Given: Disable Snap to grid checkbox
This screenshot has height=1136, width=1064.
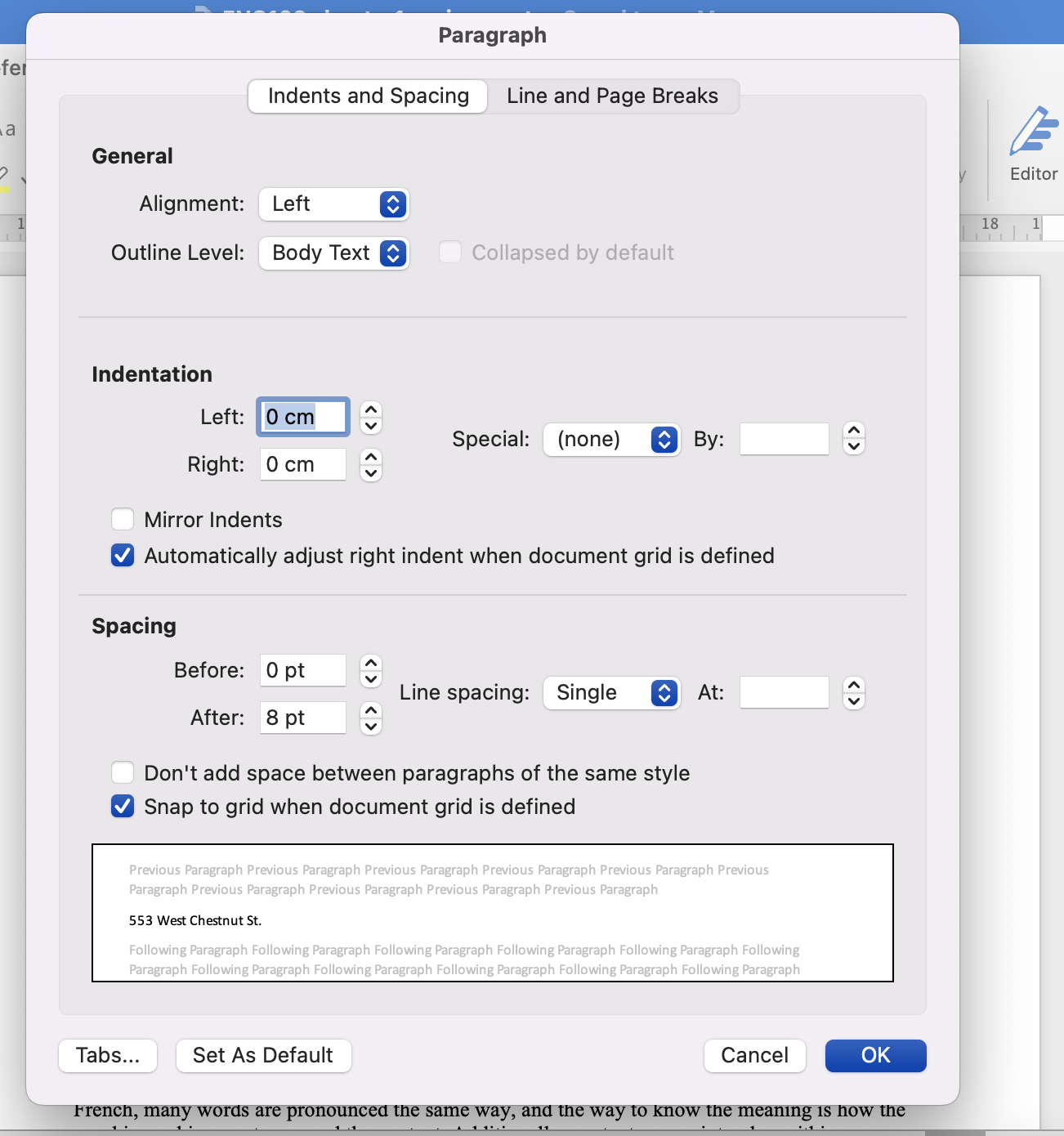Looking at the screenshot, I should (123, 807).
